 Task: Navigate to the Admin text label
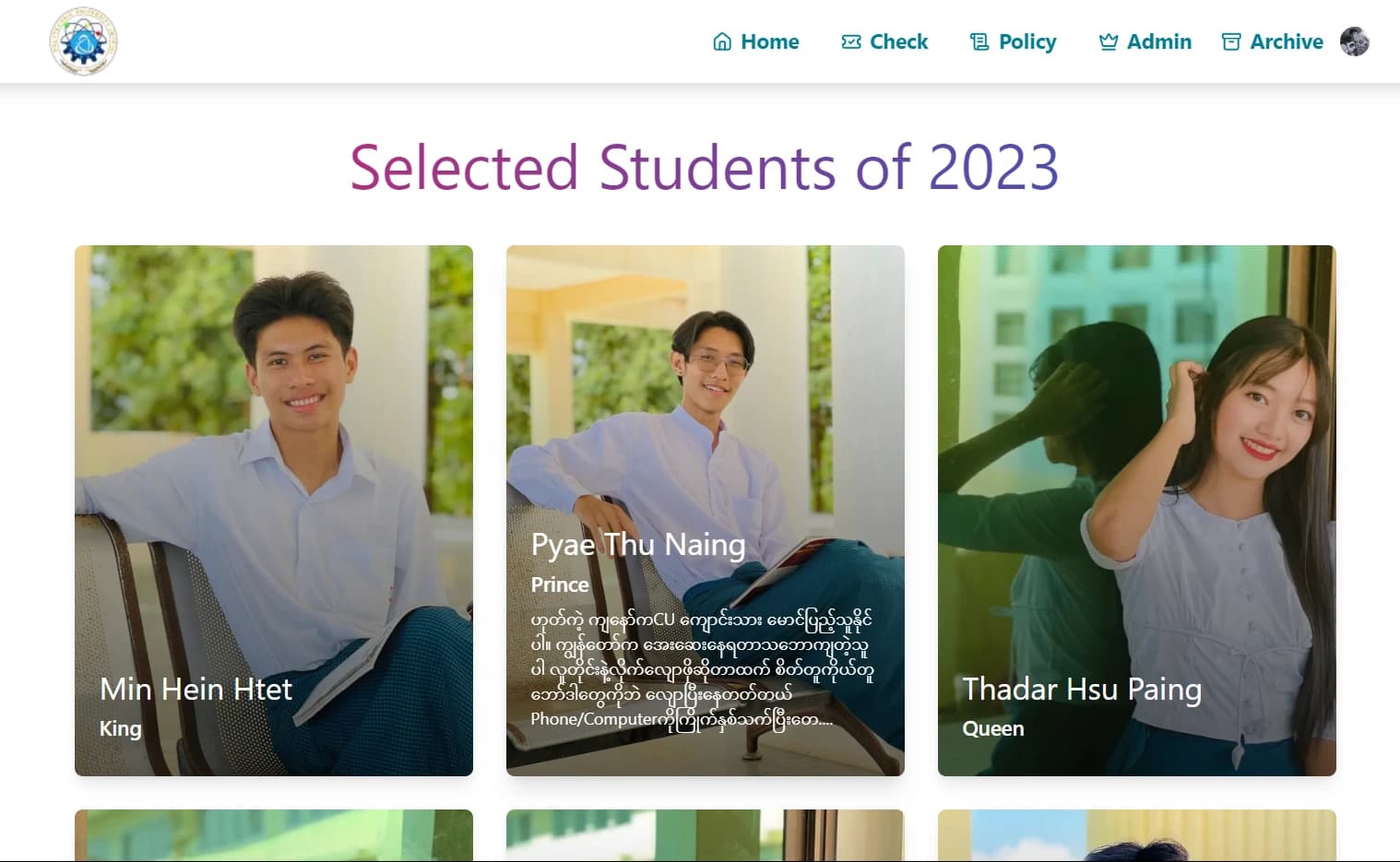coord(1158,41)
